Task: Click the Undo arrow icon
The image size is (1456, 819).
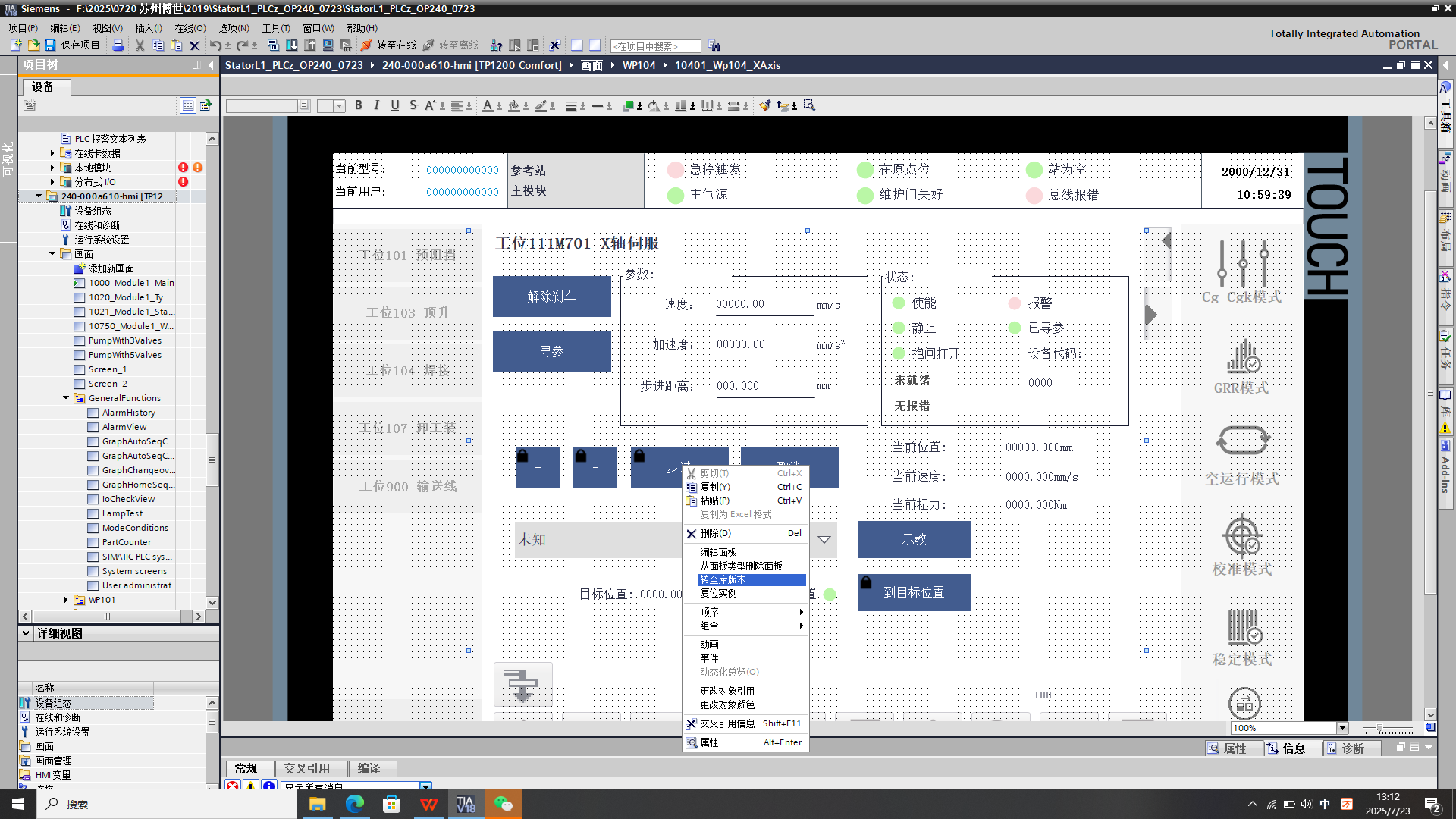Action: point(215,45)
